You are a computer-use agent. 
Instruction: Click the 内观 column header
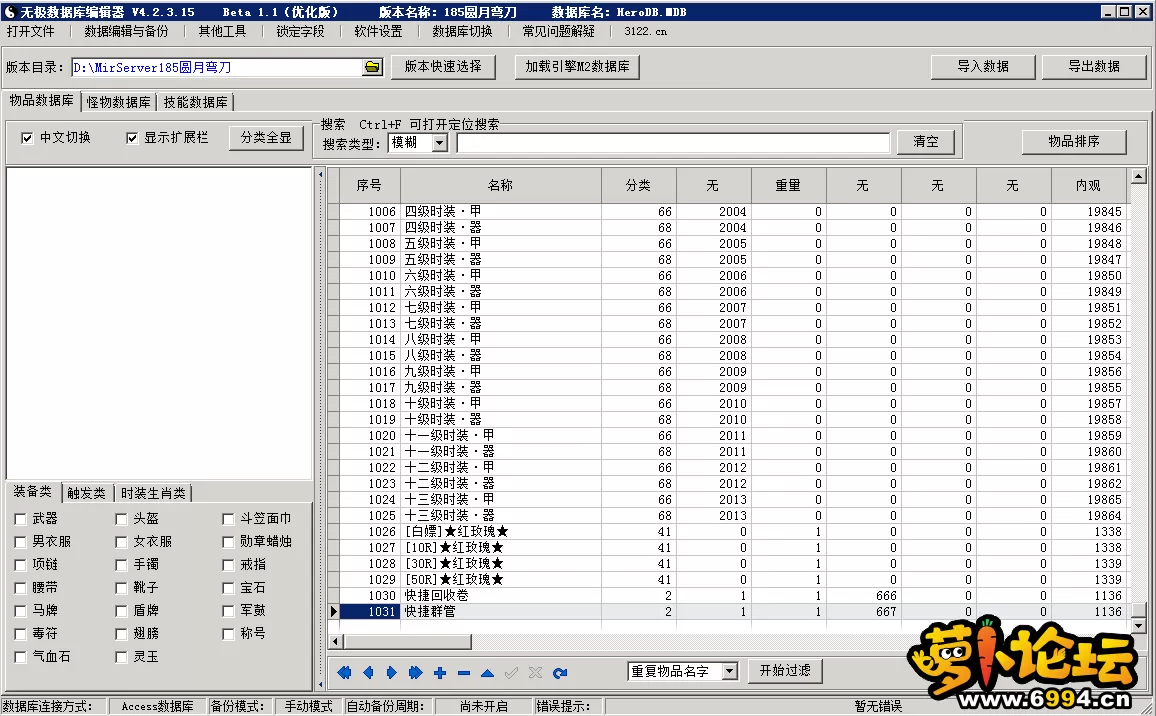[1088, 186]
